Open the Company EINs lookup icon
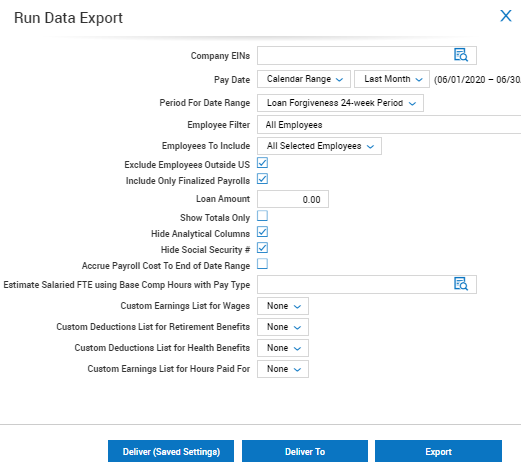 [x=461, y=55]
